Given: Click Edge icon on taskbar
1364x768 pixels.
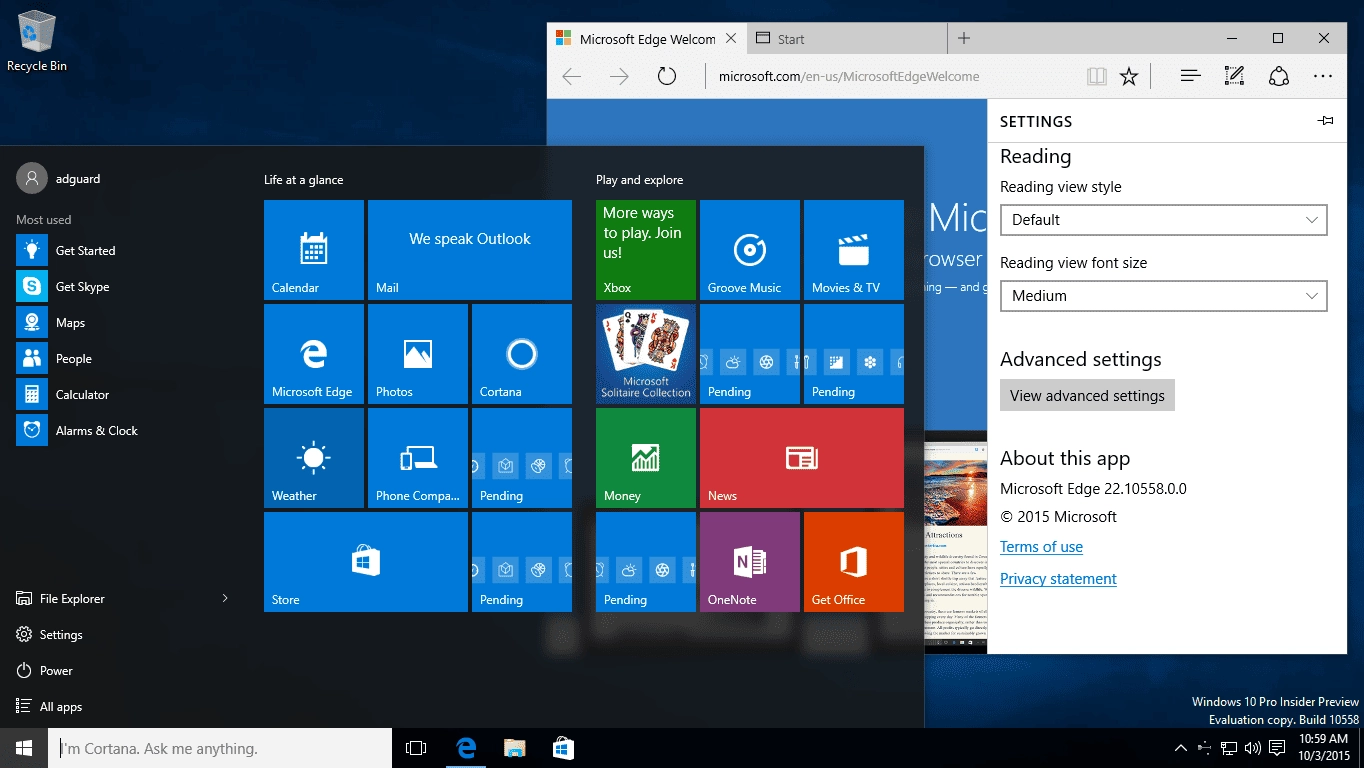Looking at the screenshot, I should (x=465, y=748).
